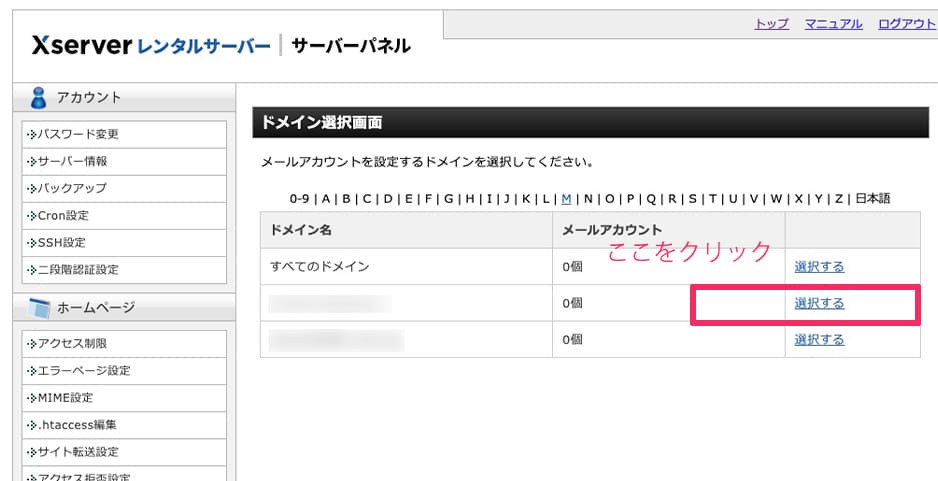The height and width of the screenshot is (481, 938).
Task: Open パスワード変更 in the sidebar
Action: coord(124,135)
